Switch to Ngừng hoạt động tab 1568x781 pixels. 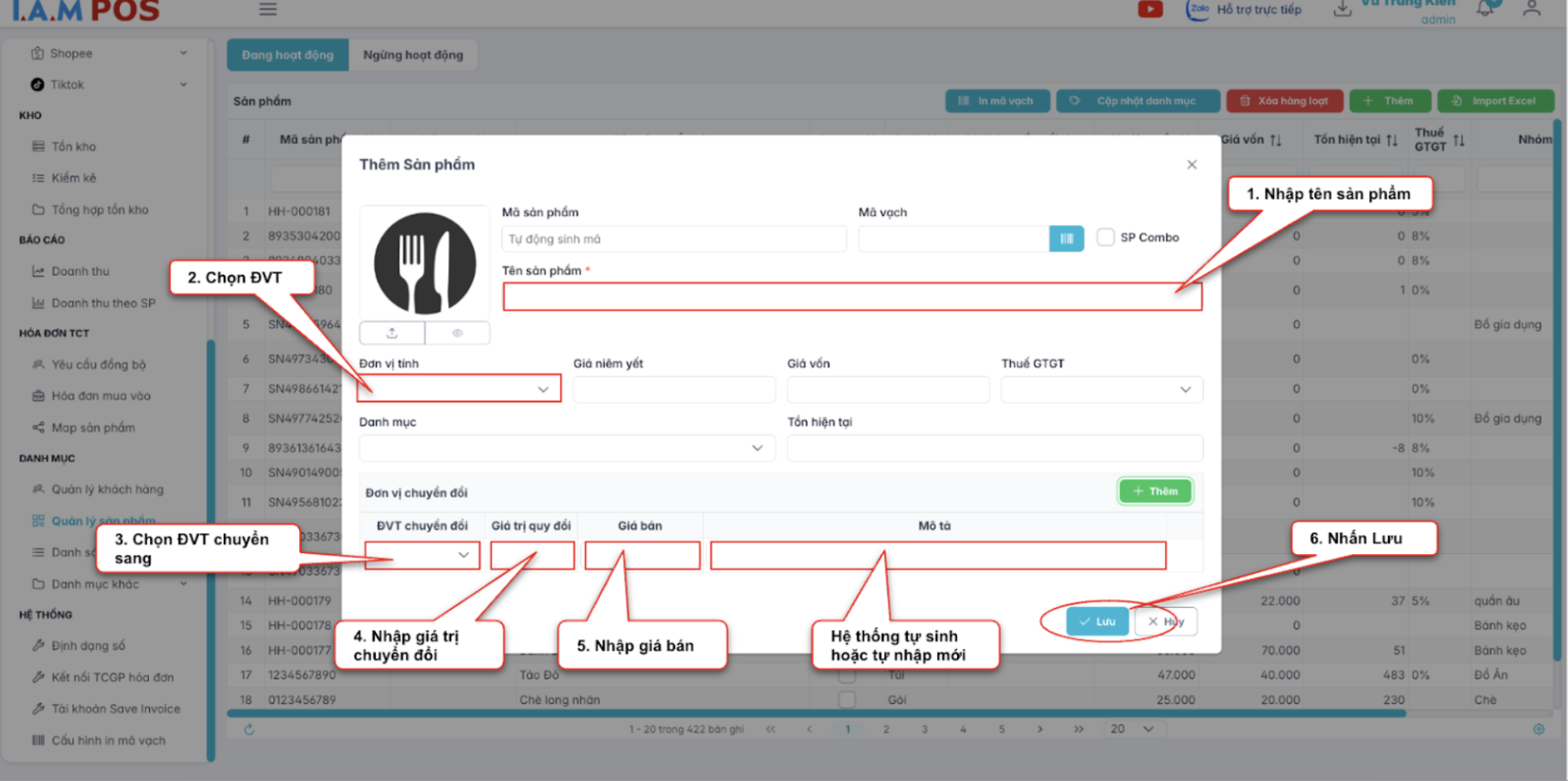pyautogui.click(x=412, y=55)
